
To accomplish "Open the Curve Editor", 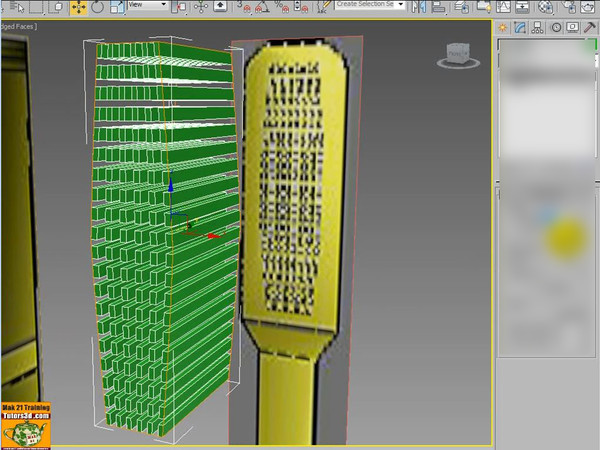I will (503, 7).
